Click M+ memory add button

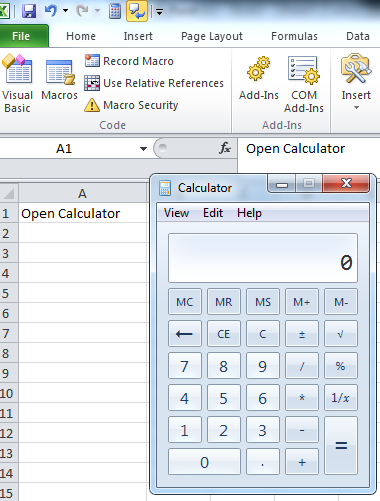[x=302, y=302]
